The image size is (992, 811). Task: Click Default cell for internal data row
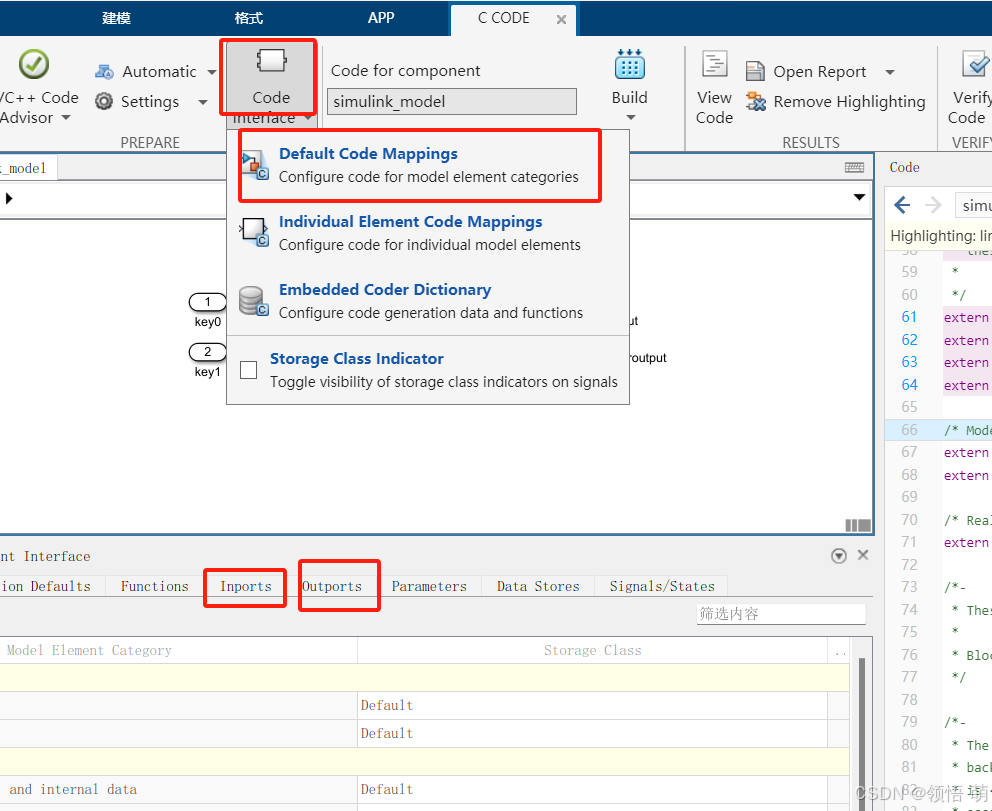593,789
